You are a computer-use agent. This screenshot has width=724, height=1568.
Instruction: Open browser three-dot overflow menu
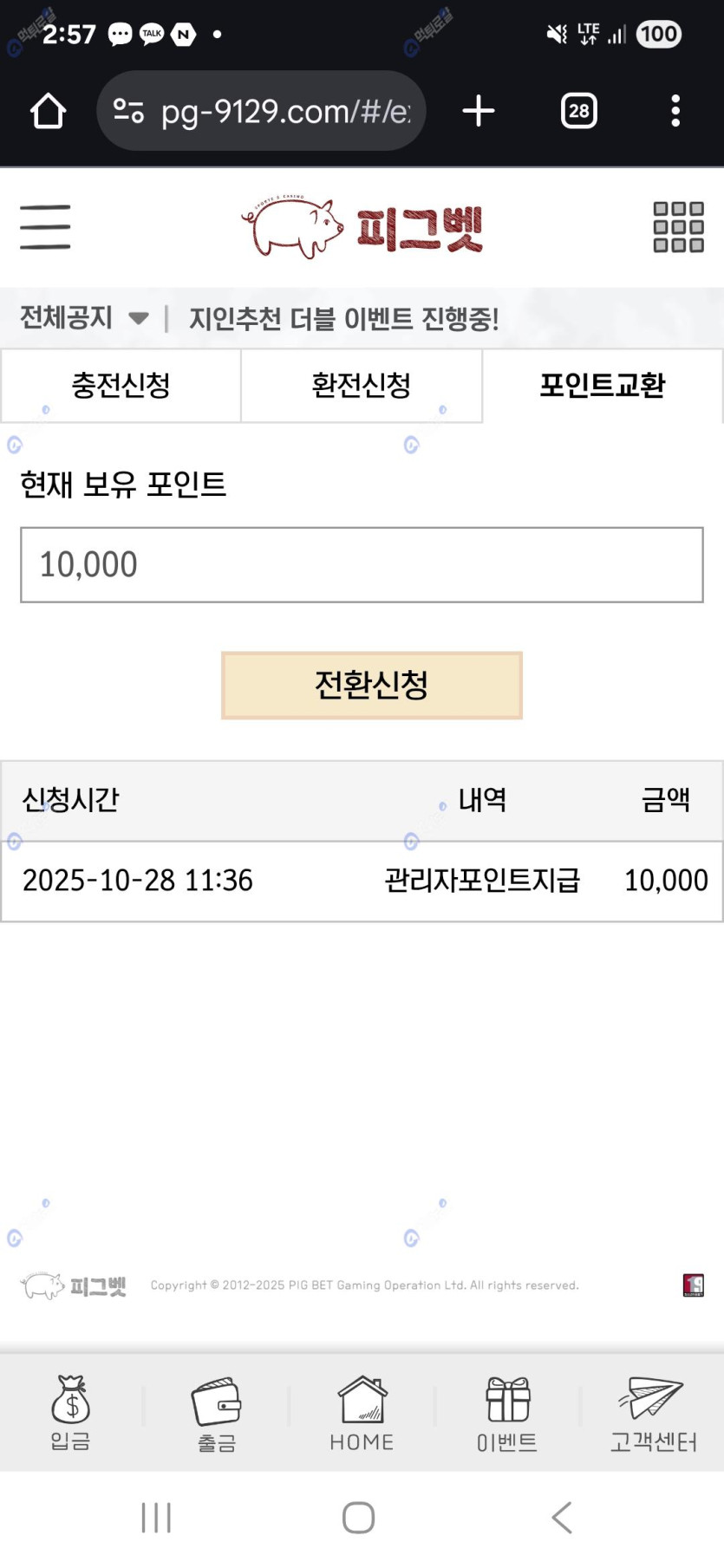click(675, 111)
